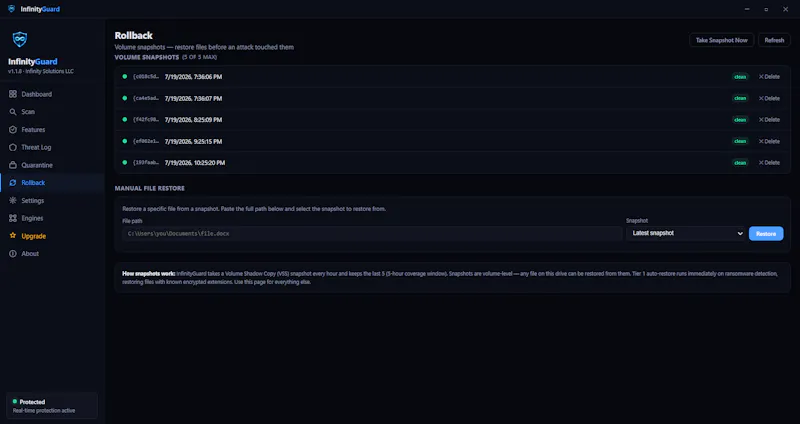
Task: Select the Scan magnifier icon
Action: pyautogui.click(x=13, y=112)
